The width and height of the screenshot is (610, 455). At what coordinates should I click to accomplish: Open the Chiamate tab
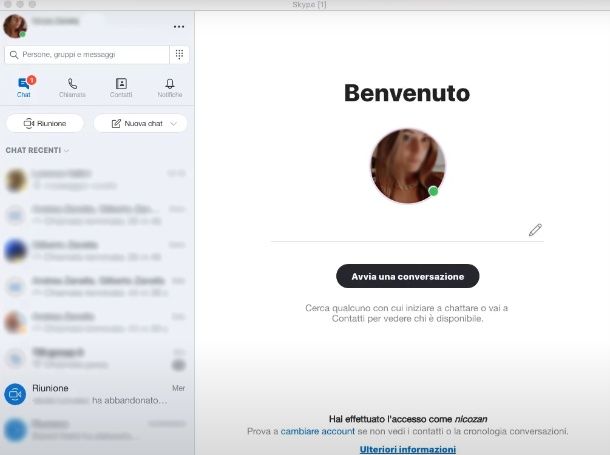72,88
